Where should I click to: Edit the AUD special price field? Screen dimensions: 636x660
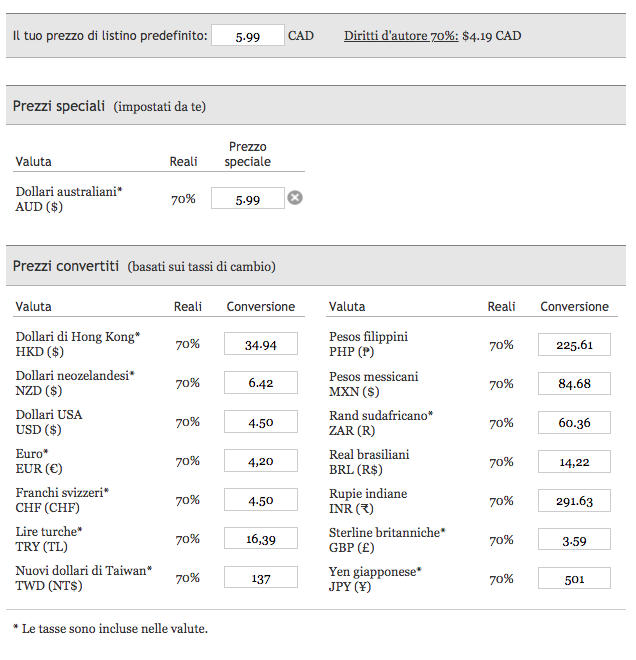248,199
